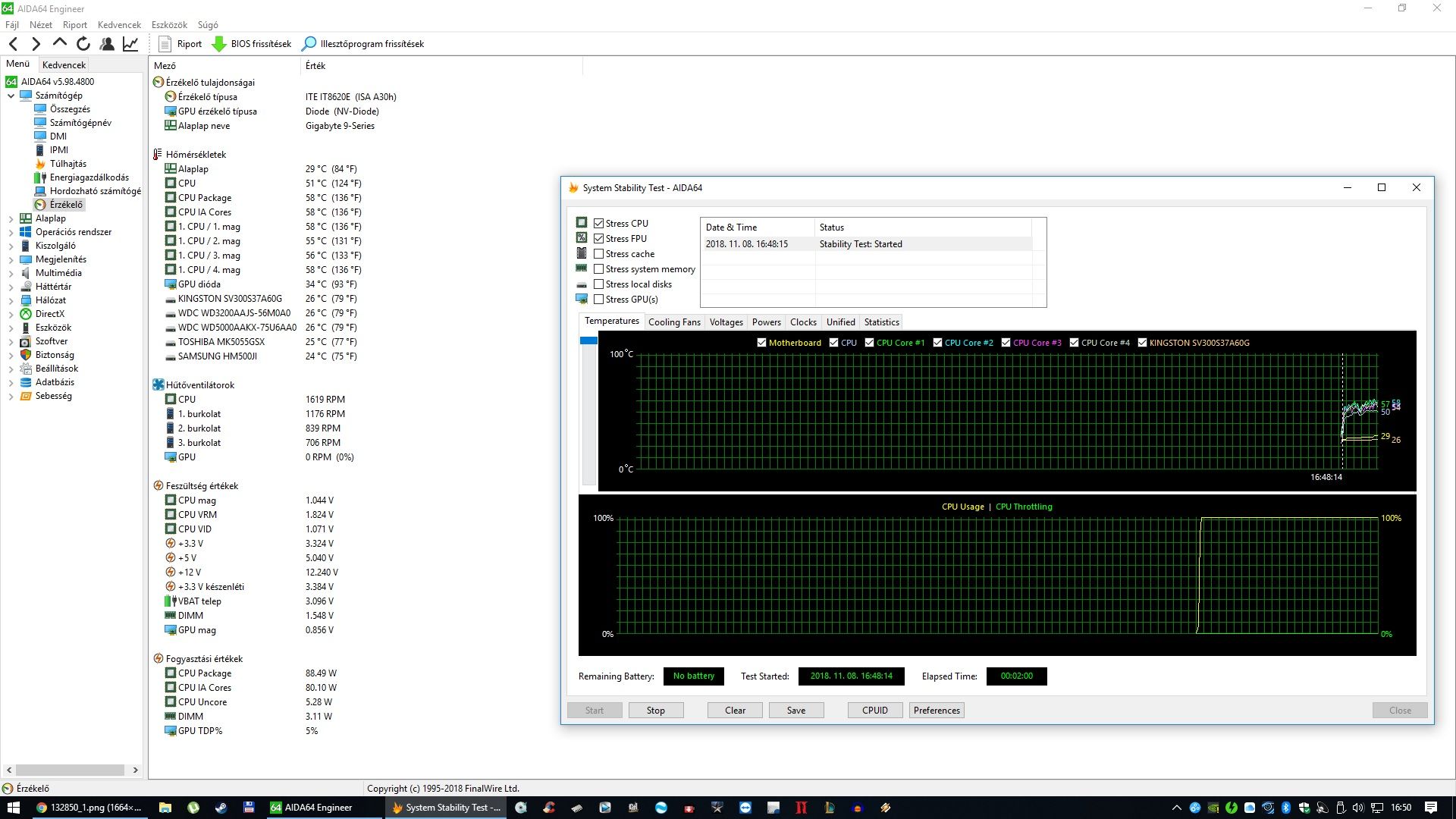Image resolution: width=1456 pixels, height=819 pixels.
Task: Expand the Multimédia tree node
Action: click(x=11, y=273)
